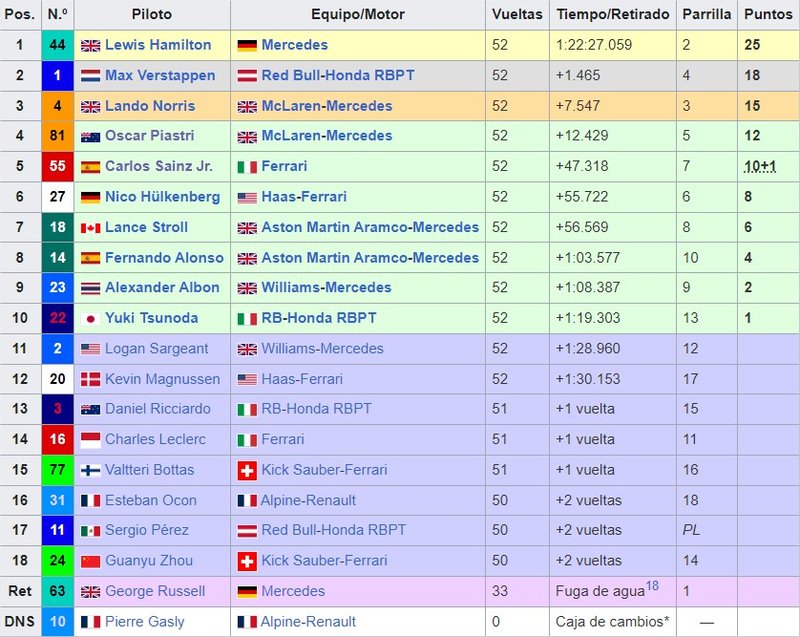Open the Lando Norris driver link

[x=150, y=106]
